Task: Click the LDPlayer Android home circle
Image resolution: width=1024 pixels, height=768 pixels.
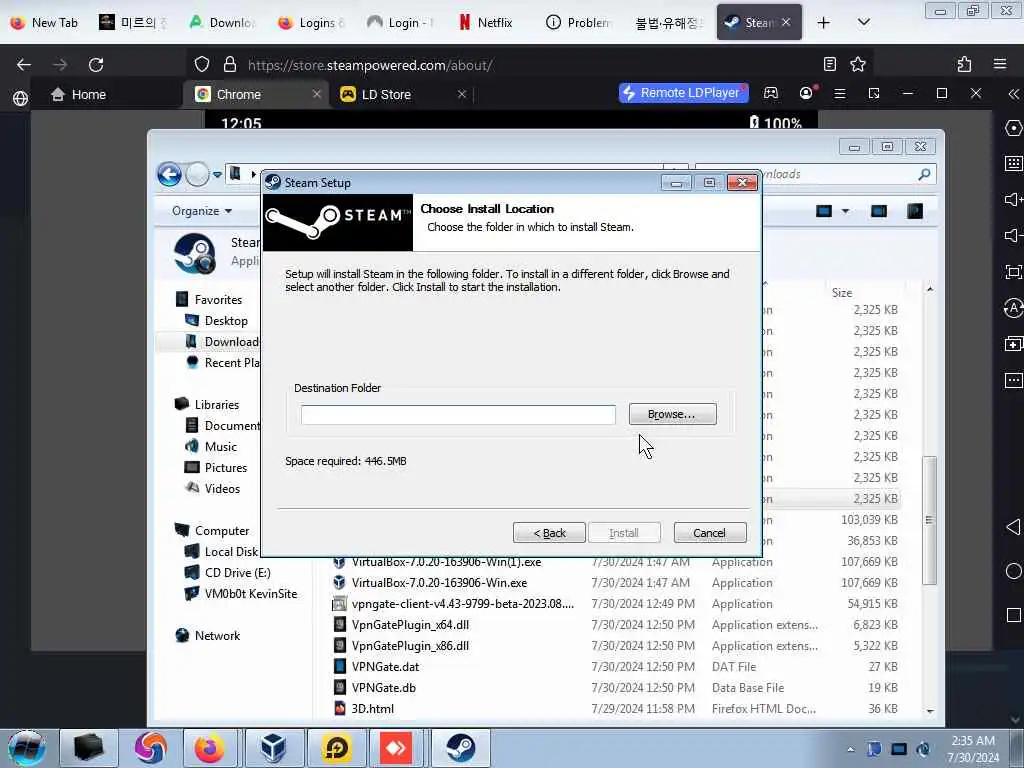Action: coord(1013,571)
